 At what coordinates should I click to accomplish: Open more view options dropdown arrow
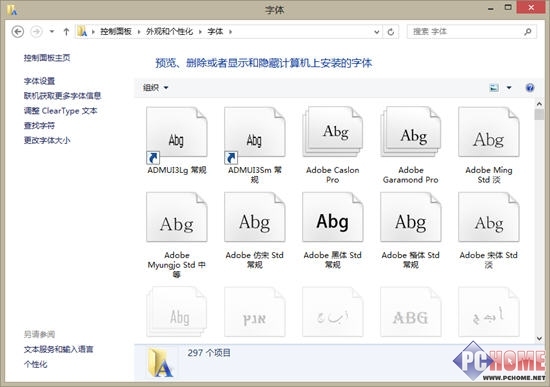509,88
